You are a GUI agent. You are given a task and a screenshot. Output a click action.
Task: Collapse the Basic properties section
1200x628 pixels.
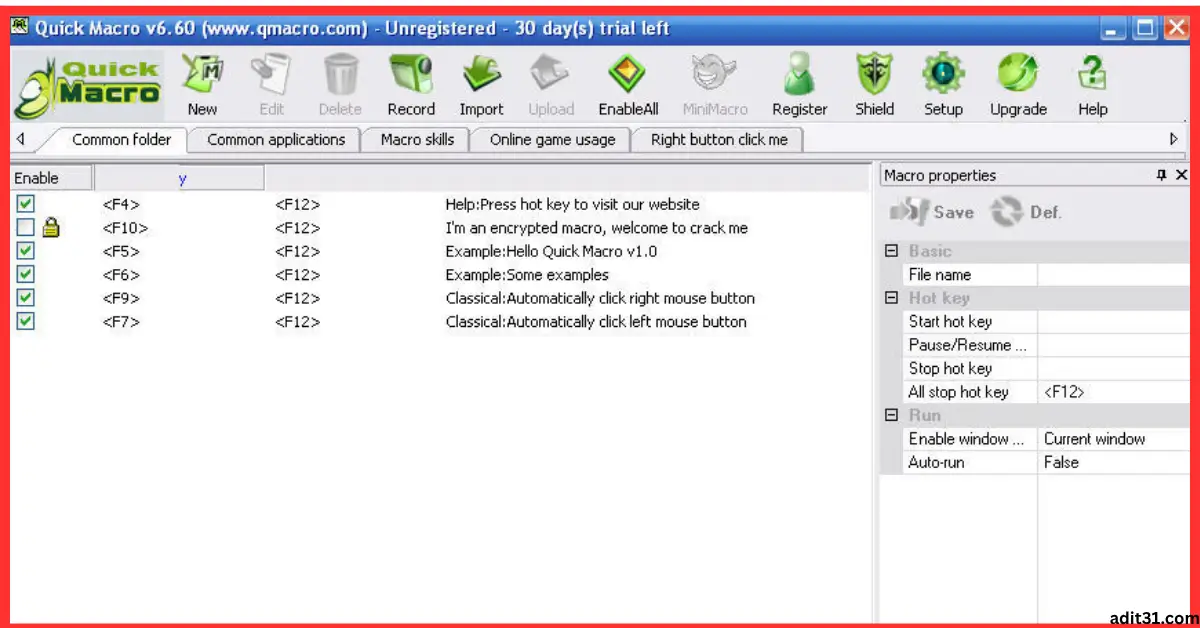point(892,251)
